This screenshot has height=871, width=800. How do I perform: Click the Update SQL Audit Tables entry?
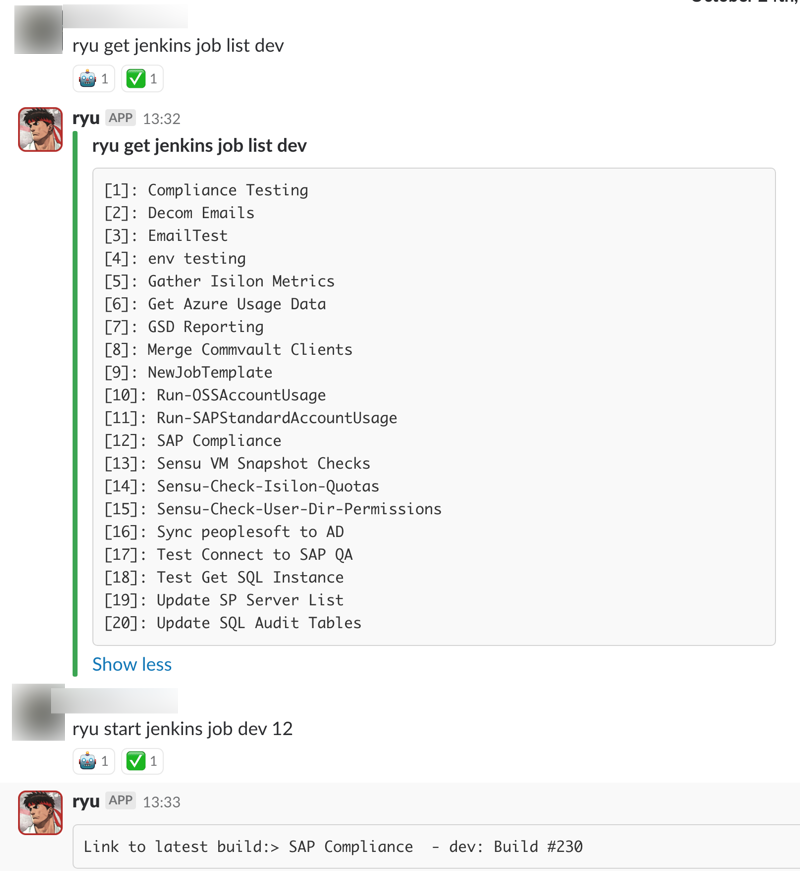(x=233, y=623)
